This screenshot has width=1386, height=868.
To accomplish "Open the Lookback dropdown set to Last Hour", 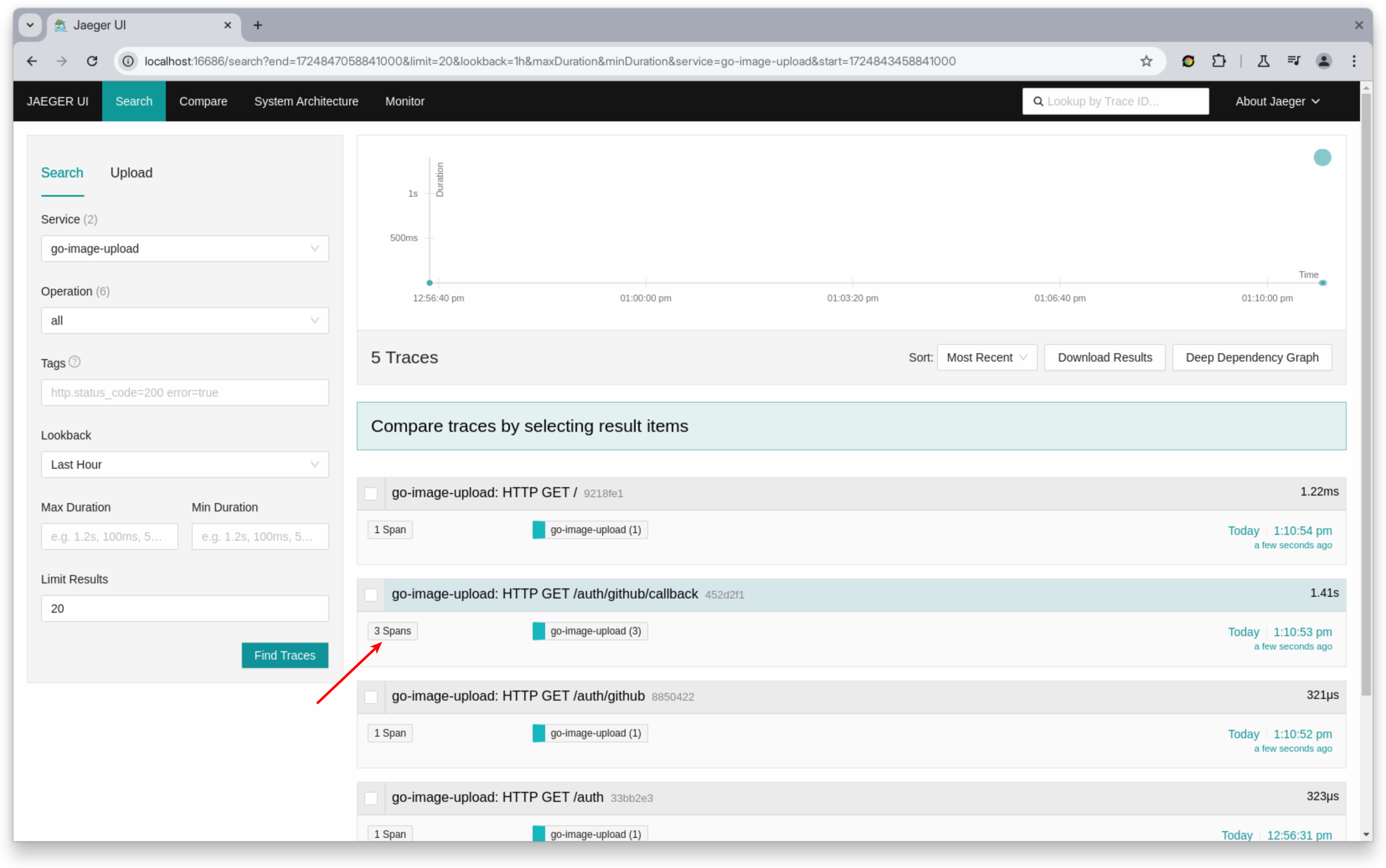I will 184,465.
